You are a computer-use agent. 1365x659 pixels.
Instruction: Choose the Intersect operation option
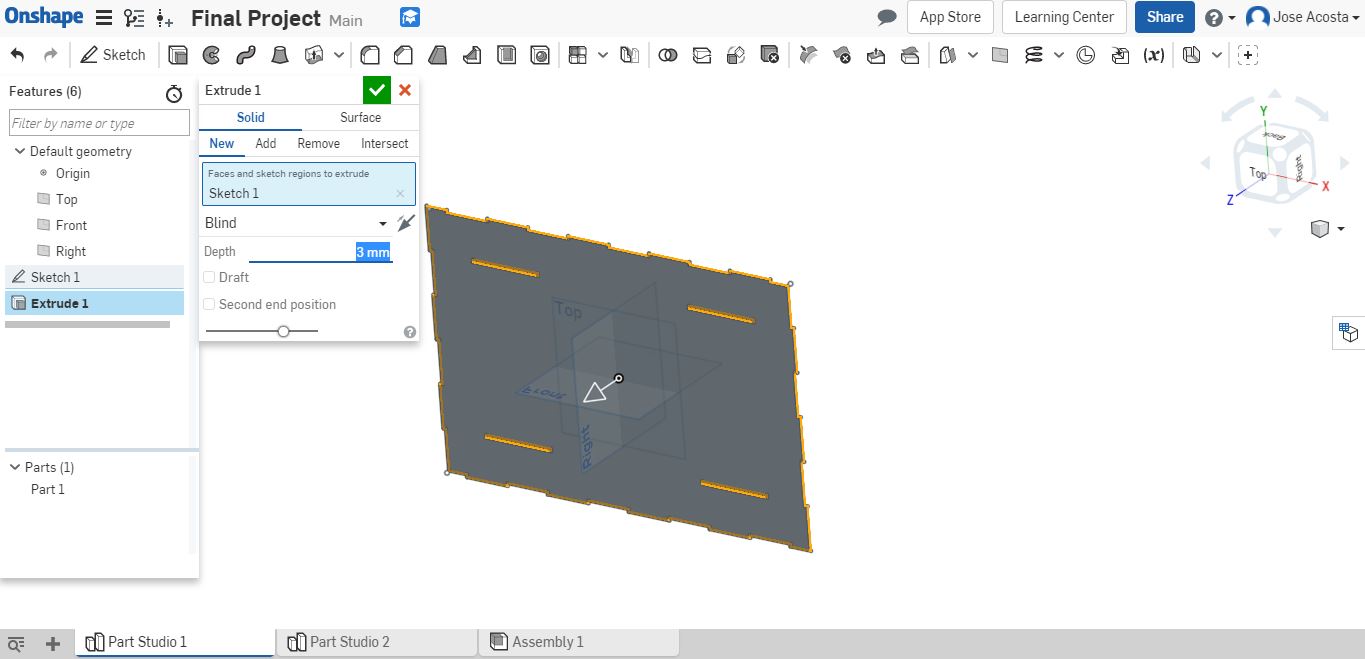coord(385,143)
